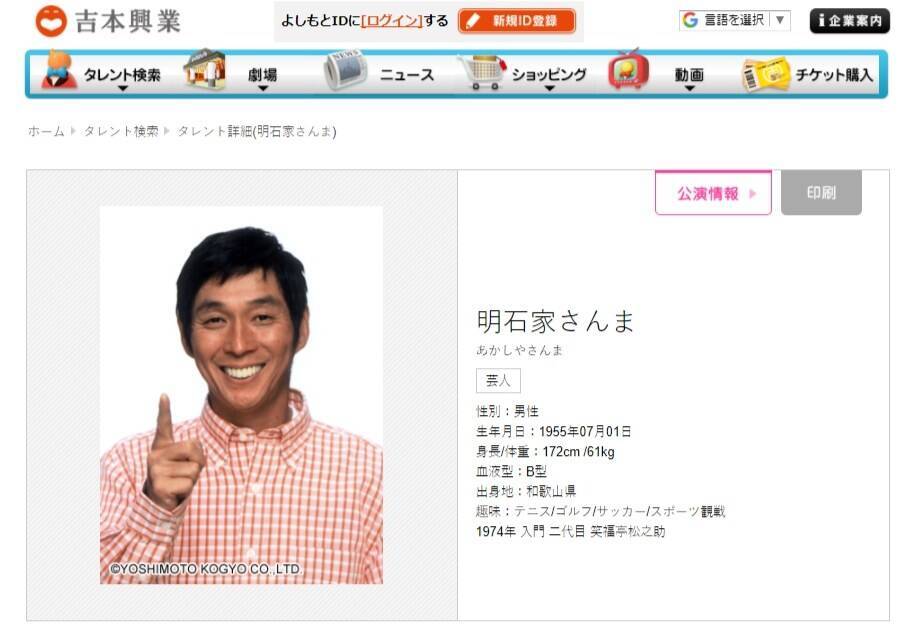
Task: Click the 新規ID登録 registration button
Action: pos(517,21)
